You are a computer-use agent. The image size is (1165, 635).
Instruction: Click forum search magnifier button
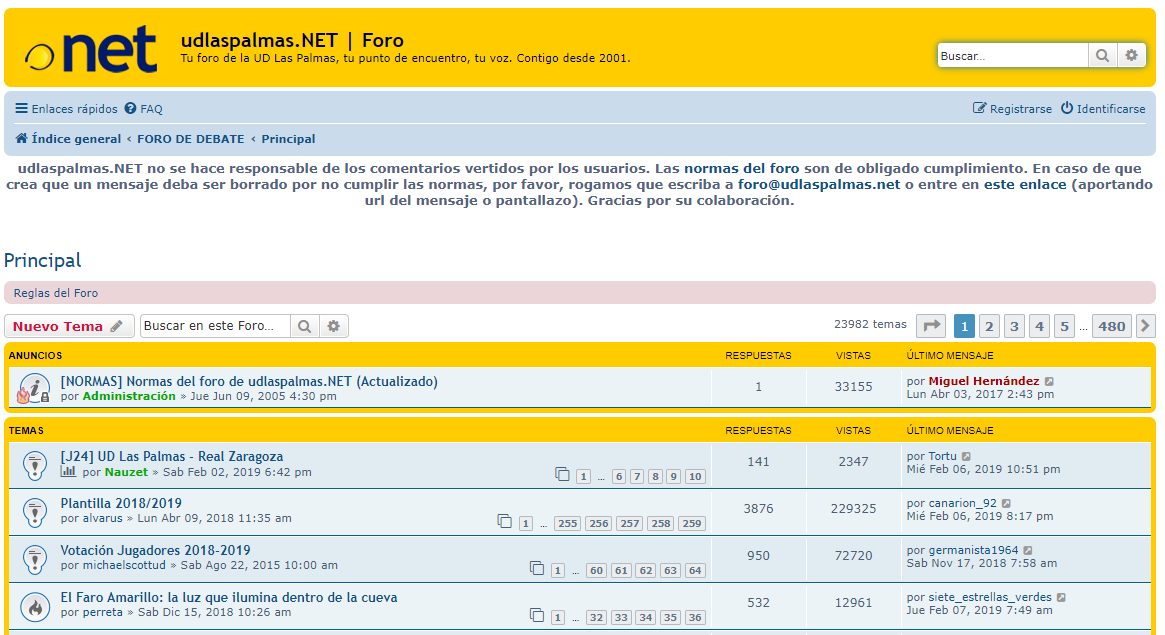305,326
